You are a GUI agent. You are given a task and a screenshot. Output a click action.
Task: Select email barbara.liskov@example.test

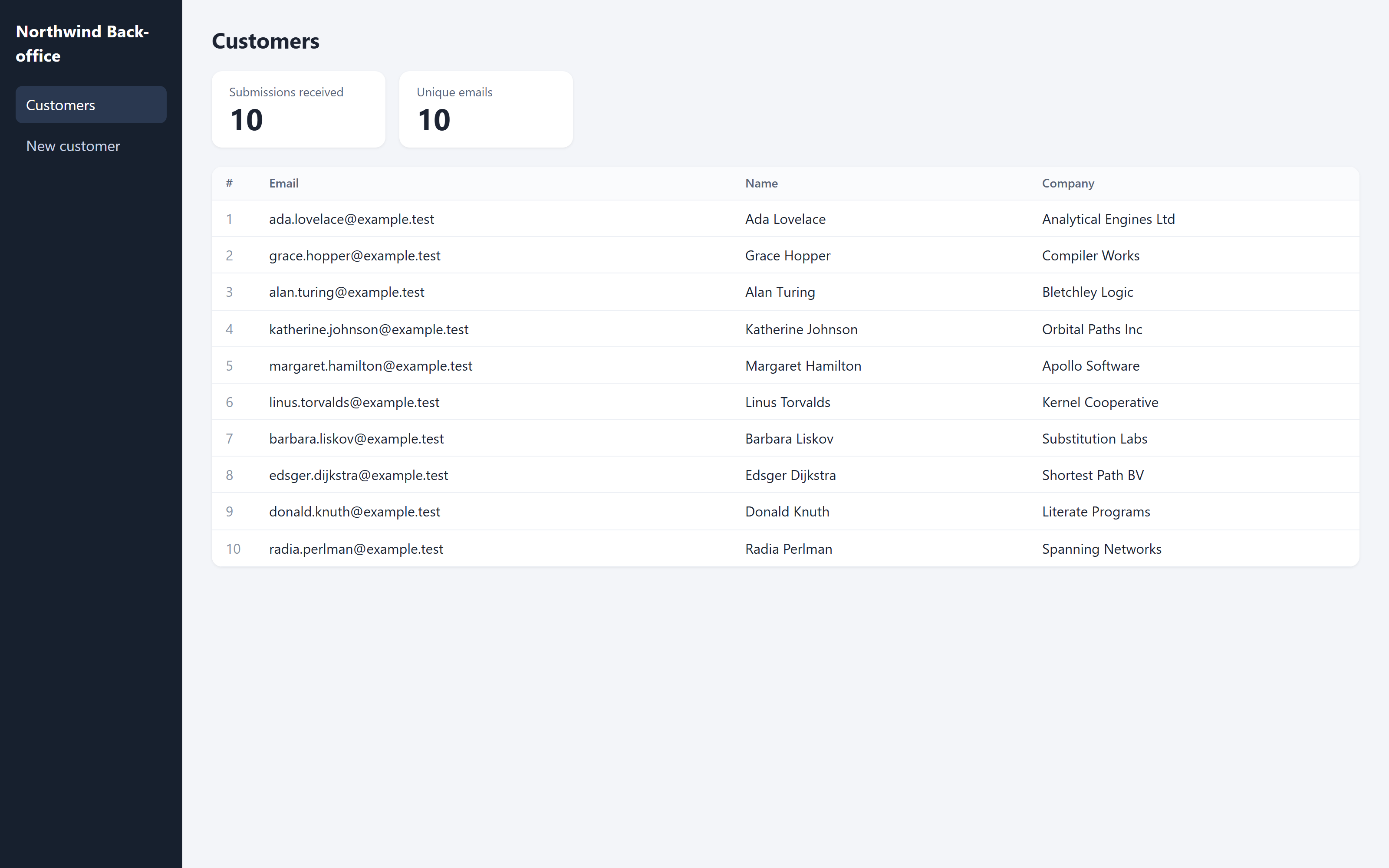point(356,439)
